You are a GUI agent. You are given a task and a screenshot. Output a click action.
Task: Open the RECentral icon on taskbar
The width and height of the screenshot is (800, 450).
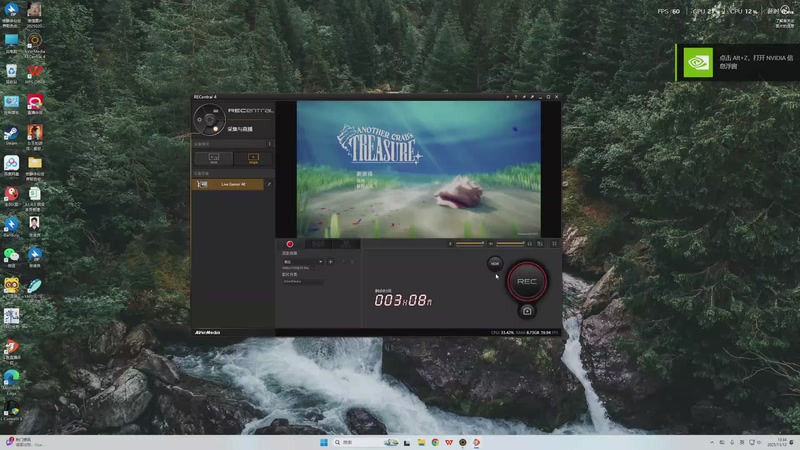click(x=463, y=442)
